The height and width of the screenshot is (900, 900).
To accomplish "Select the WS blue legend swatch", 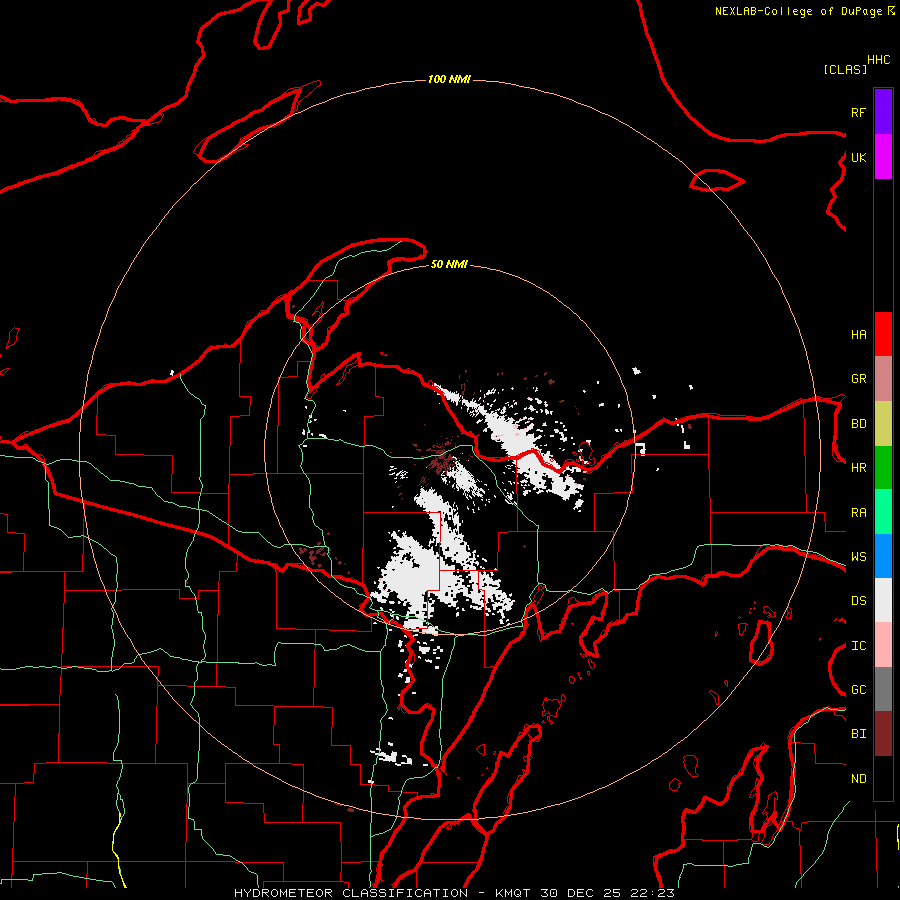I will coord(883,556).
